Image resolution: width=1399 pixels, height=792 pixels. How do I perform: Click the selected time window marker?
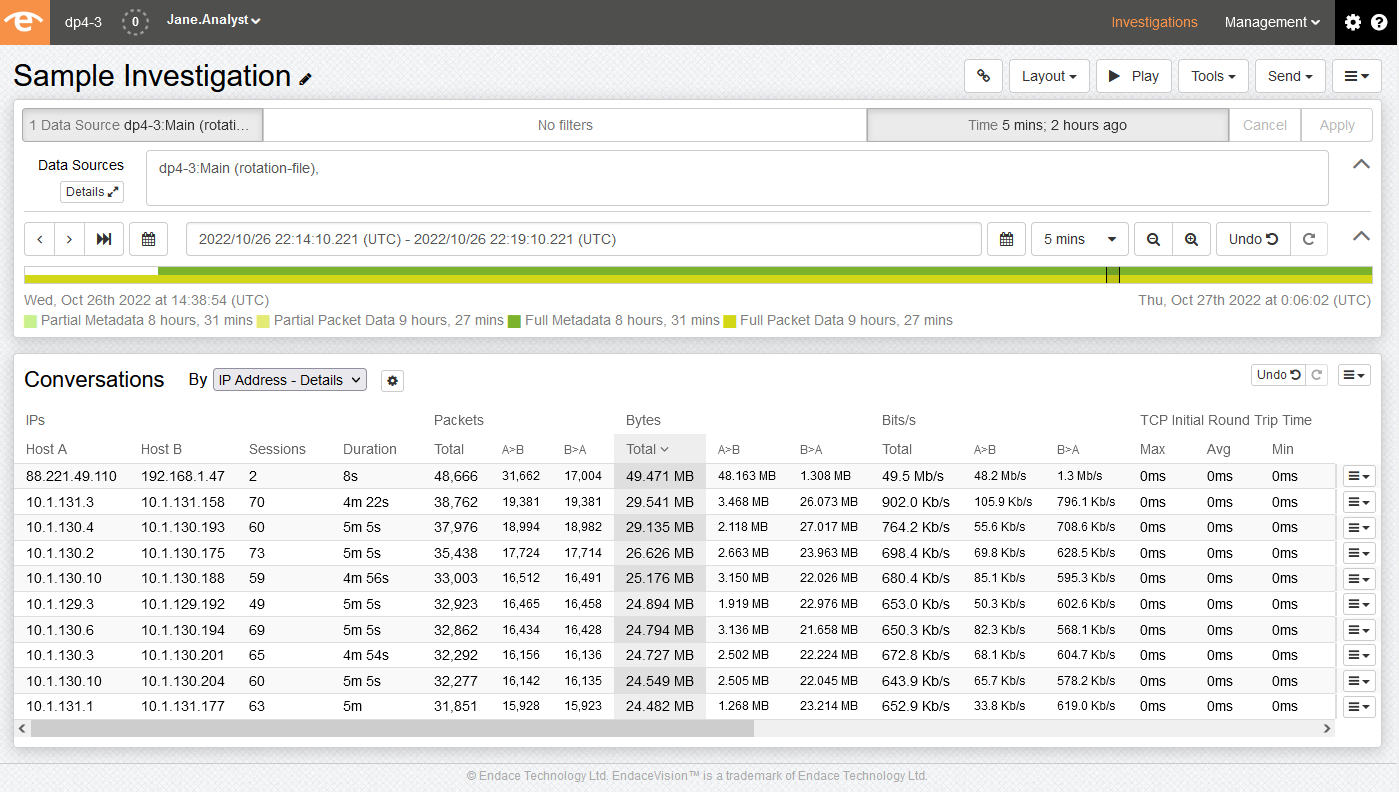pyautogui.click(x=1113, y=275)
